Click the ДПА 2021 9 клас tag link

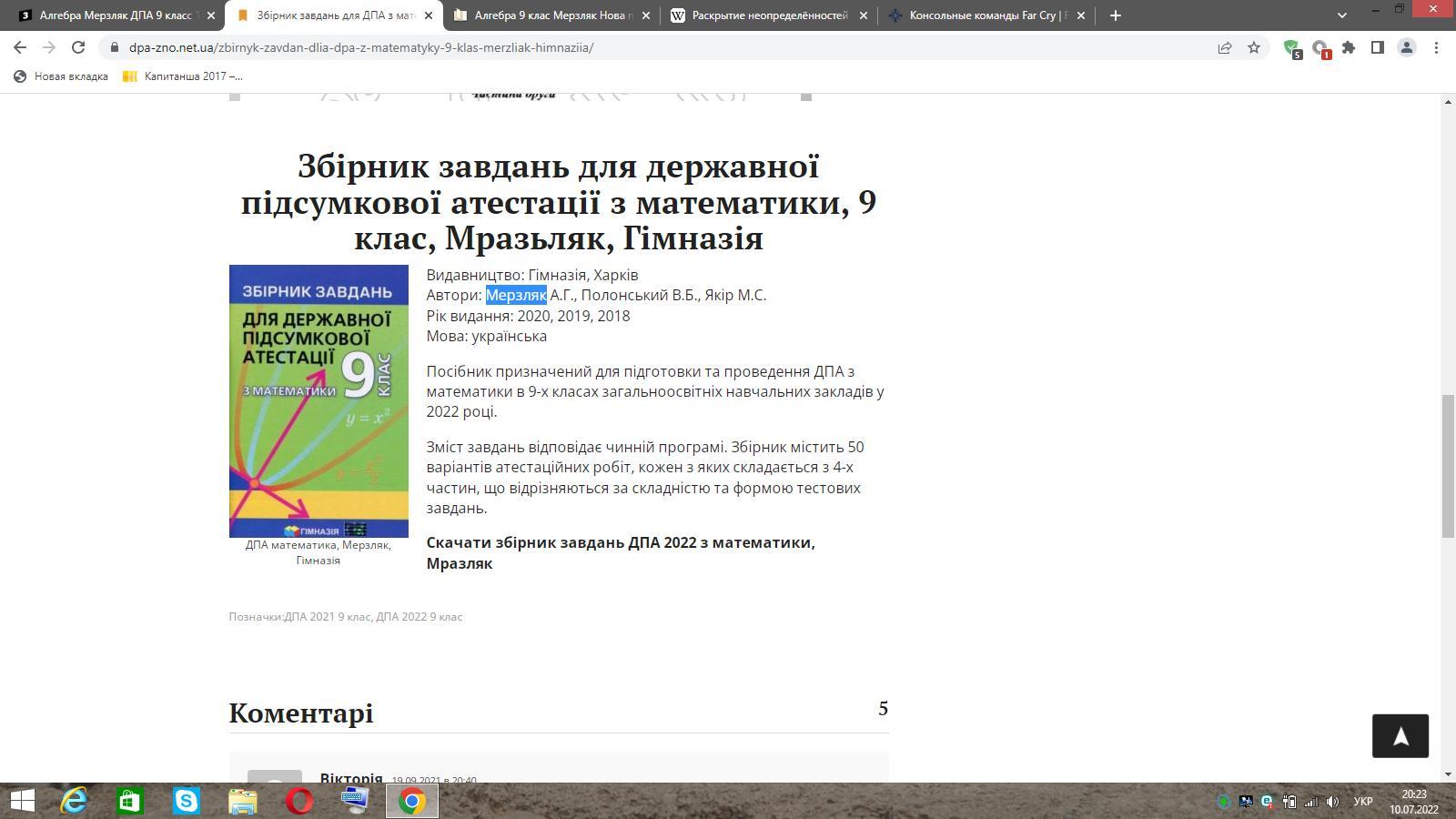[x=327, y=617]
